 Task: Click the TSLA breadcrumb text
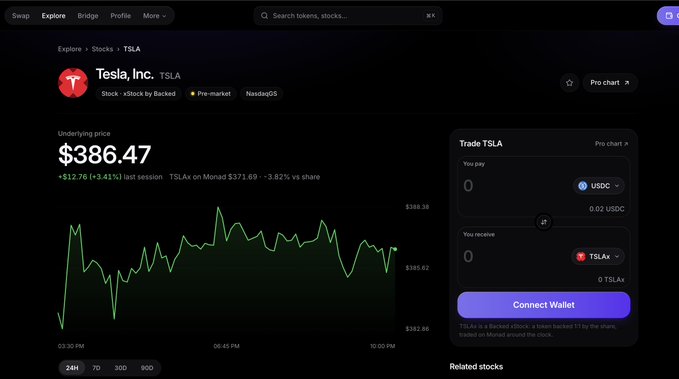click(132, 49)
